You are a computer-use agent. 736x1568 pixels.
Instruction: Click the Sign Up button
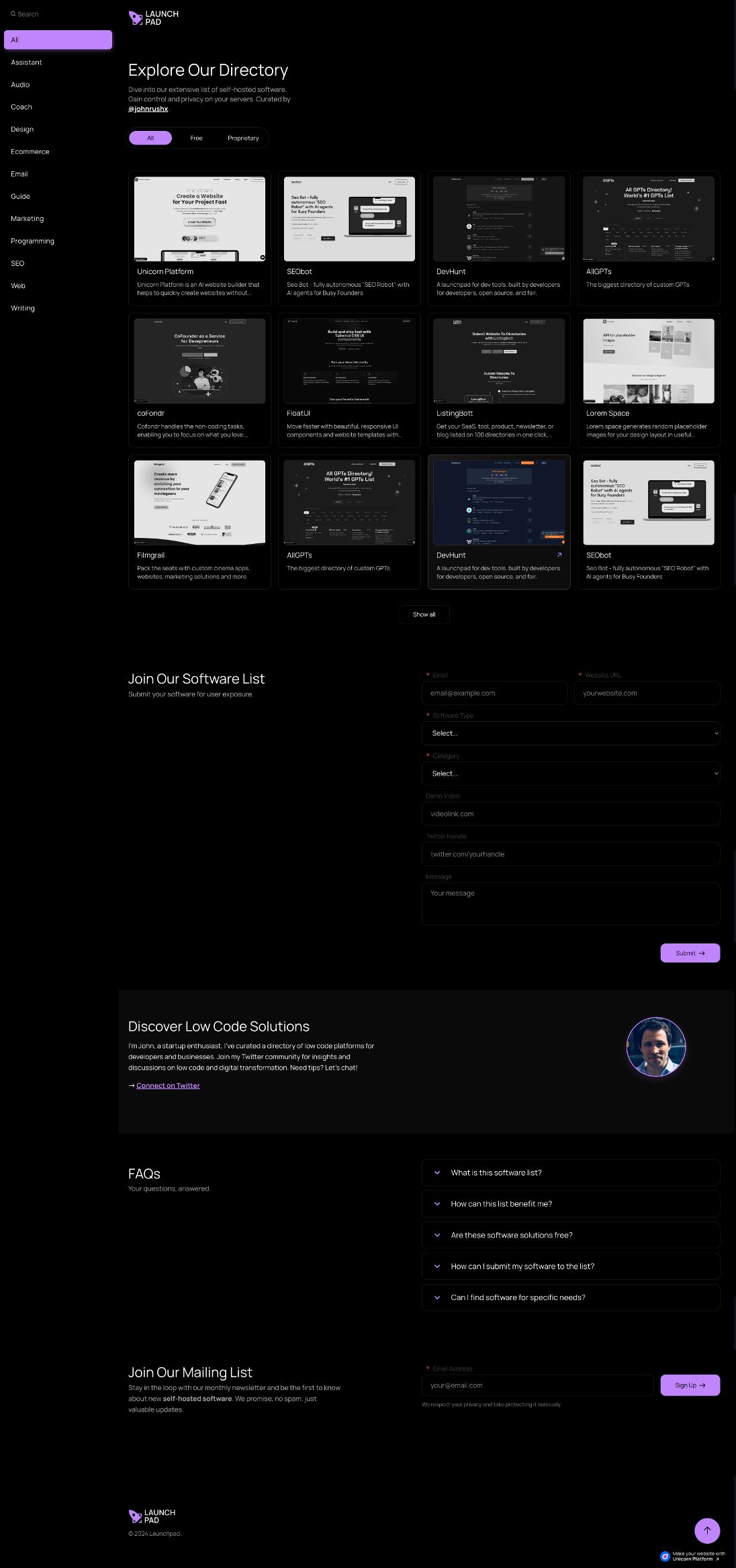click(x=690, y=1385)
